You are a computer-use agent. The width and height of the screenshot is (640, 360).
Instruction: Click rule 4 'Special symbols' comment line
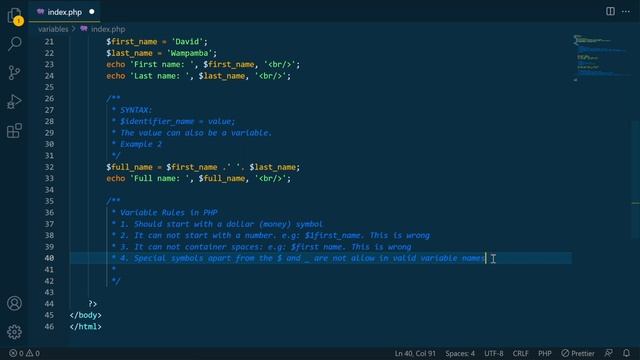(298, 258)
